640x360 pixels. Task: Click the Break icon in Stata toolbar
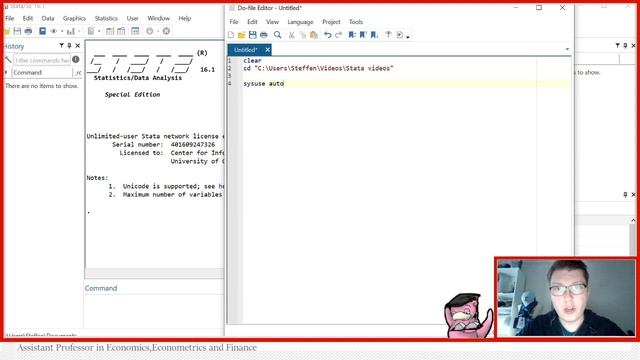pos(166,31)
